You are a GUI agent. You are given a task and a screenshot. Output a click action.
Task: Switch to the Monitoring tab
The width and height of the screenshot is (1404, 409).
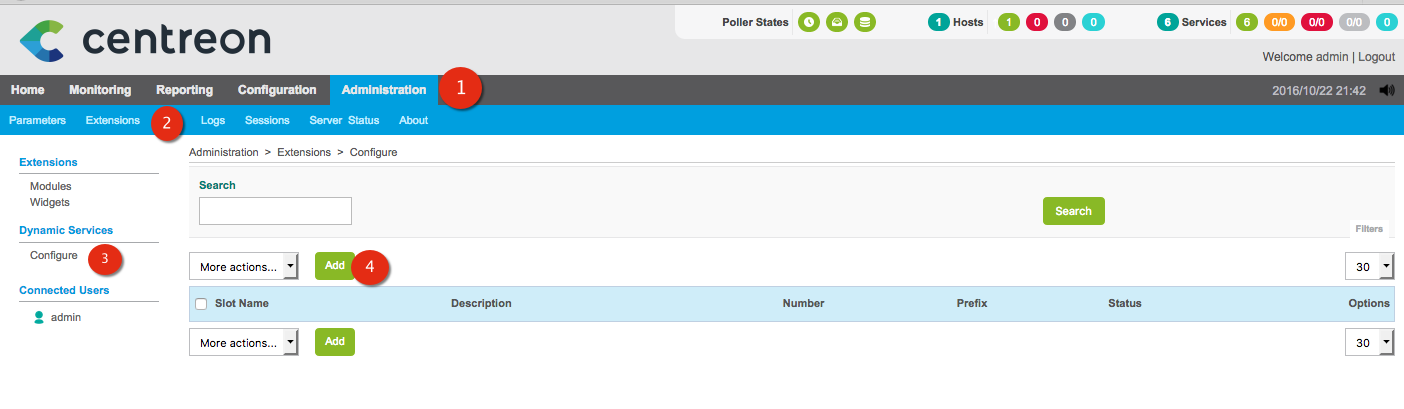100,90
